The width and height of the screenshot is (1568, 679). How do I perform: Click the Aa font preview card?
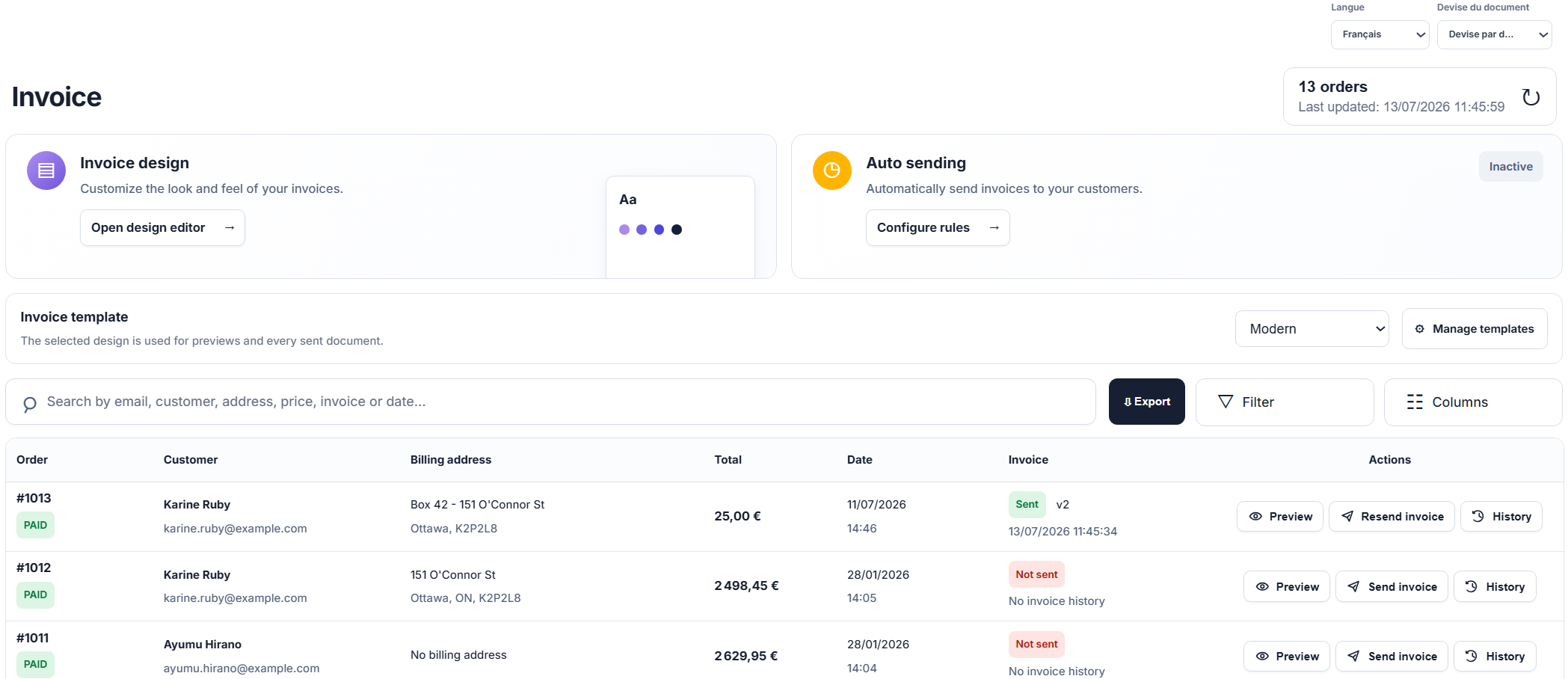(680, 227)
